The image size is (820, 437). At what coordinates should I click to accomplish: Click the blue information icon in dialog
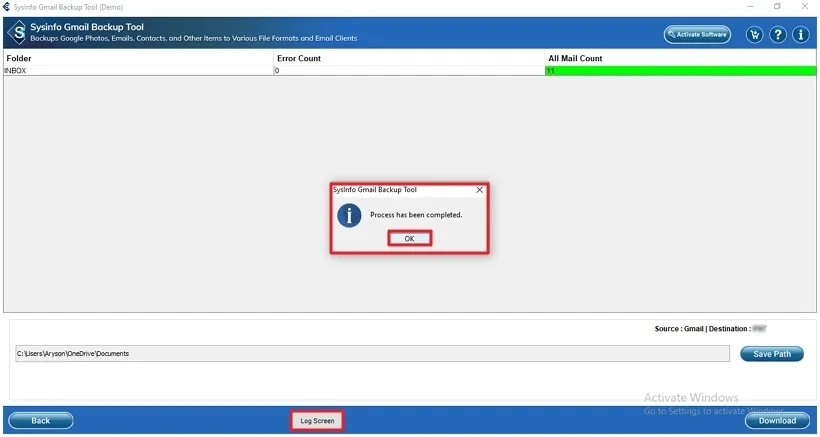[349, 215]
